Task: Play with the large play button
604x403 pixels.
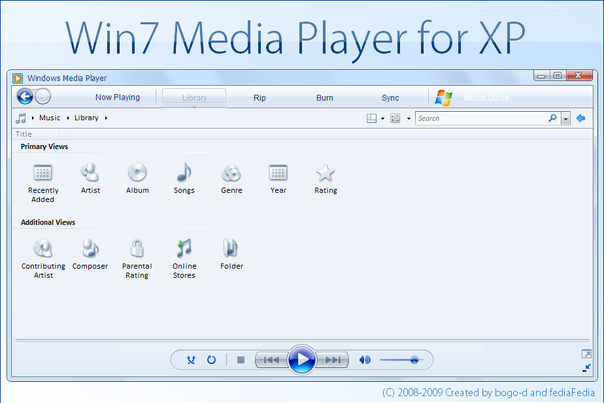Action: [302, 359]
